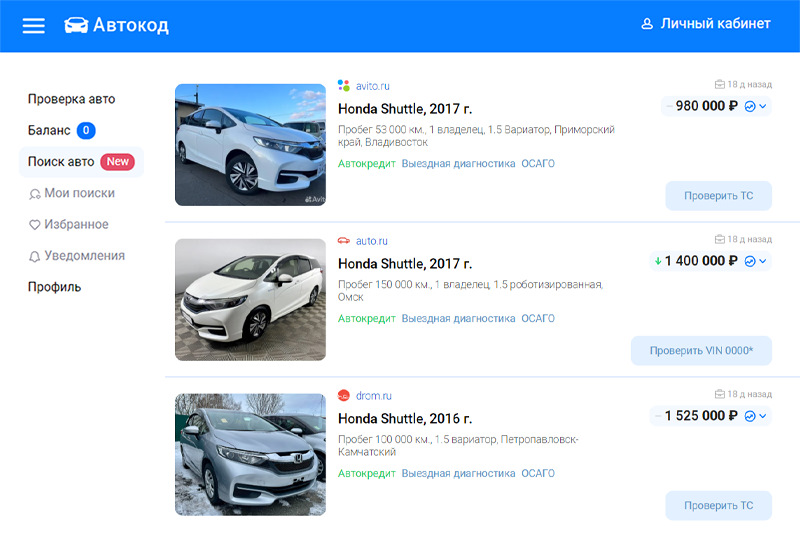Image resolution: width=800 pixels, height=536 pixels.
Task: Open Избранное in sidebar
Action: 77,224
